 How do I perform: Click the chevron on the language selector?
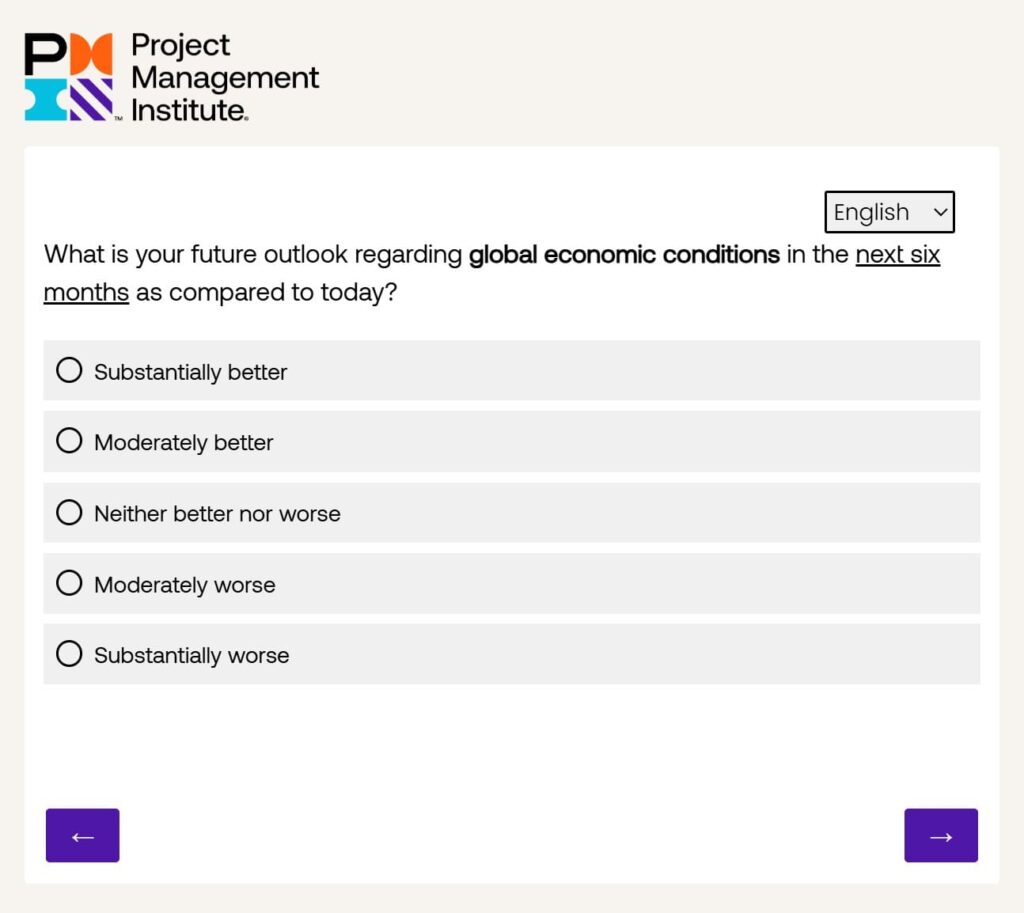[939, 212]
